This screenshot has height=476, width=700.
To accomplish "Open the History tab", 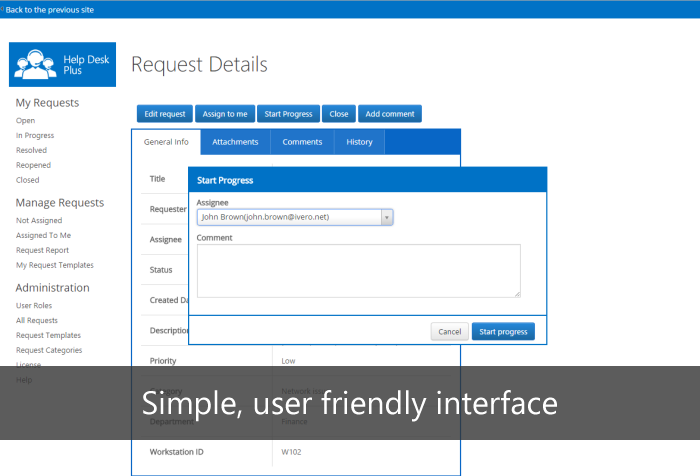I will point(359,142).
